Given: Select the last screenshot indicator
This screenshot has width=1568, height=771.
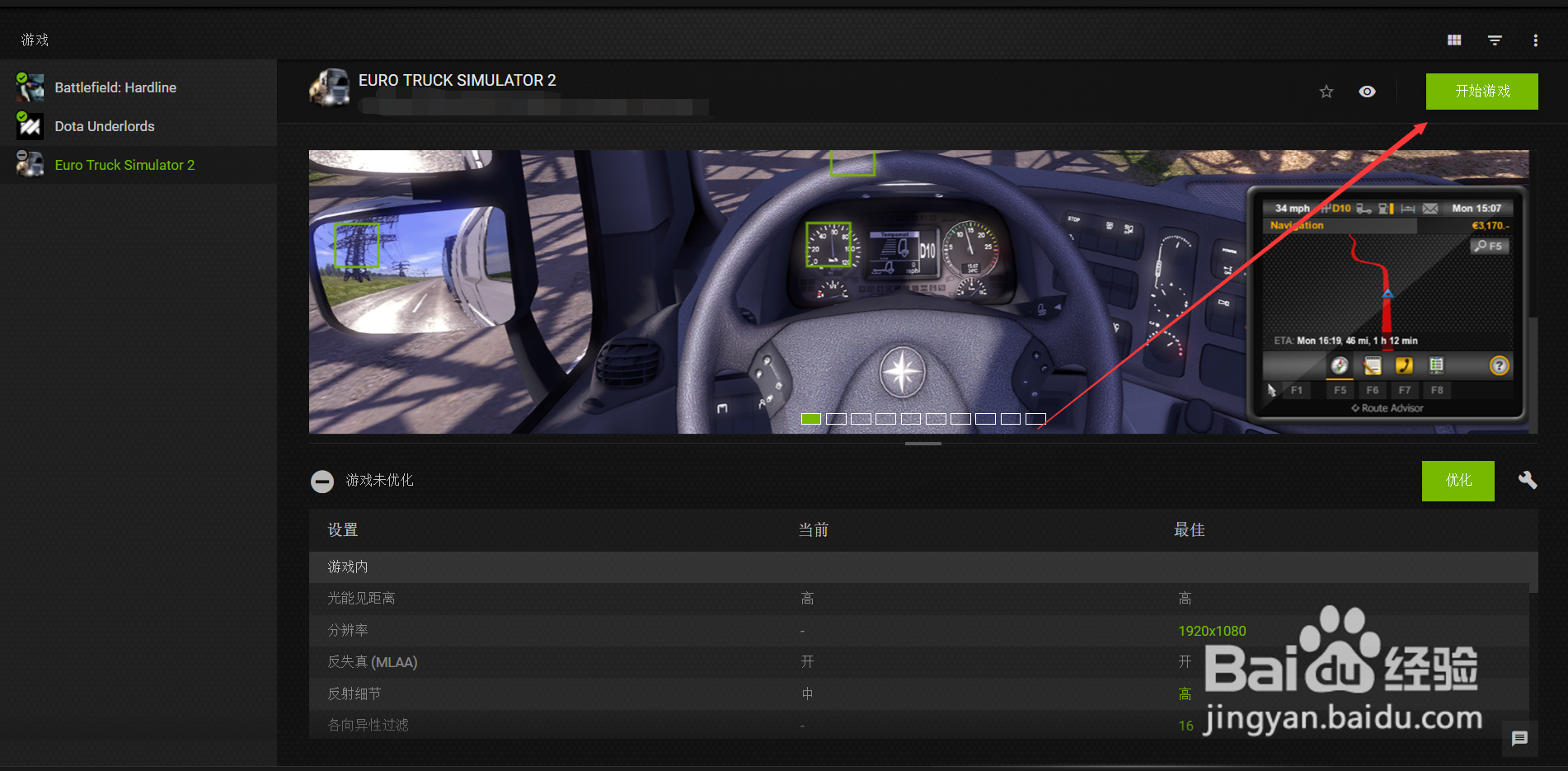Looking at the screenshot, I should [1035, 419].
